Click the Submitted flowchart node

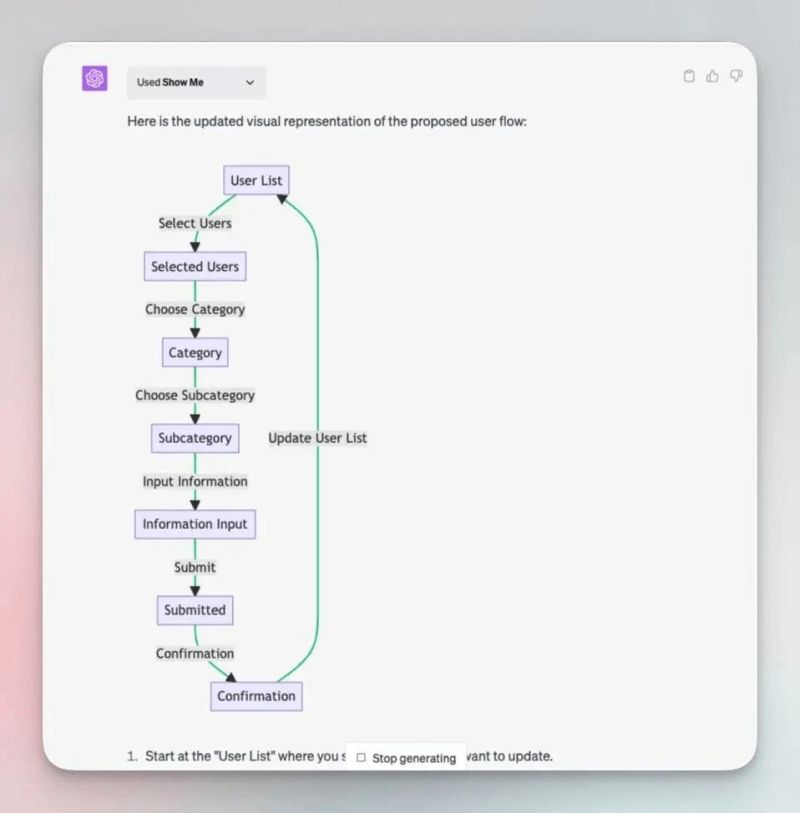coord(195,610)
